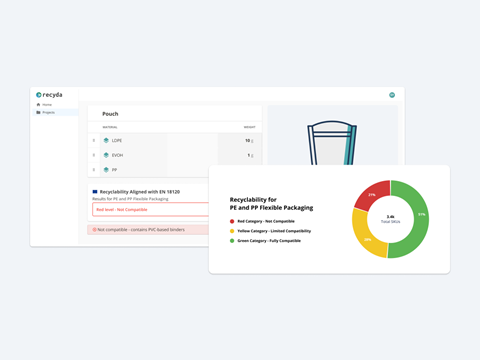This screenshot has height=360, width=480.
Task: Open the user avatar menu
Action: coord(392,95)
